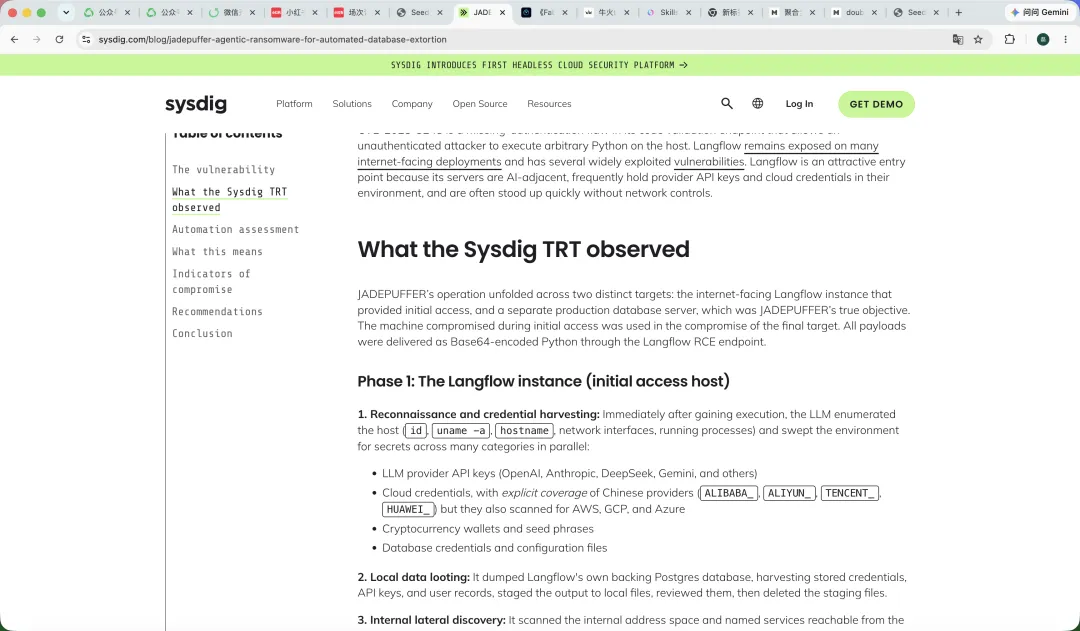Jump to 'Conclusion' section
This screenshot has height=631, width=1080.
202,333
